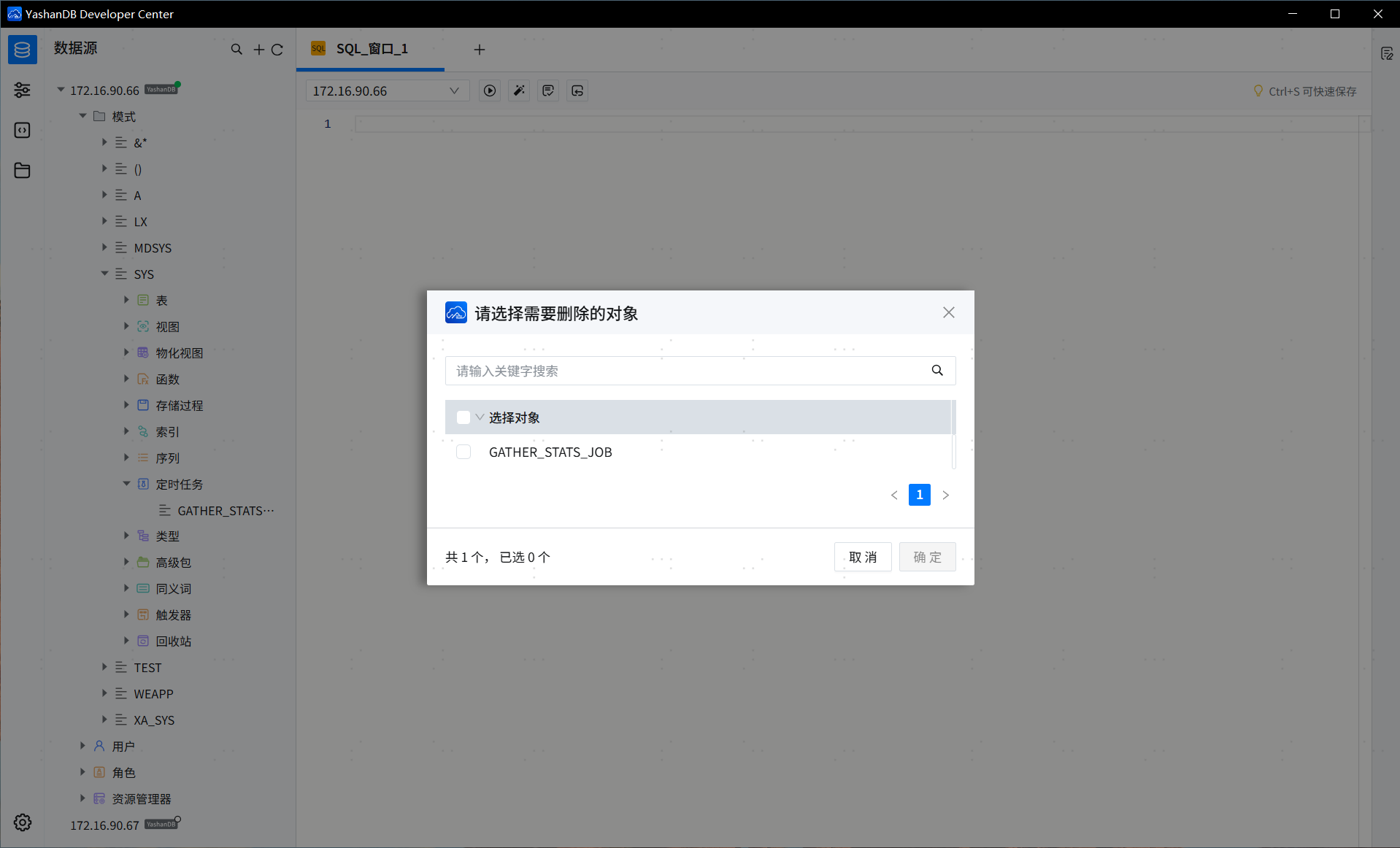Click the comment toolbar icon in SQL window
The width and height of the screenshot is (1400, 848).
pyautogui.click(x=548, y=90)
